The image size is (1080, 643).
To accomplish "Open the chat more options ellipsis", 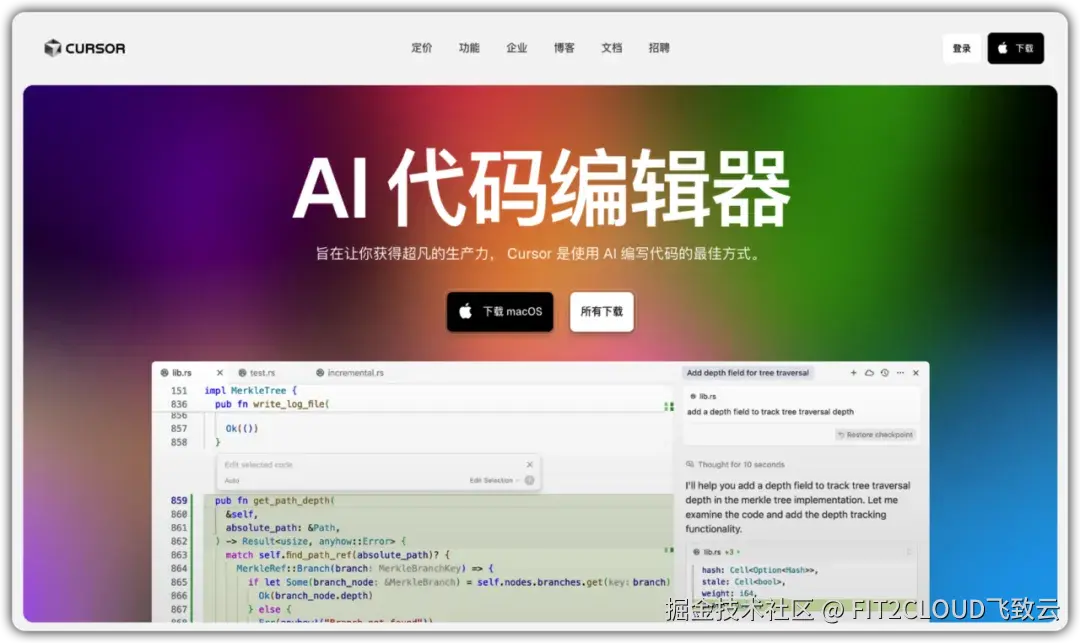I will coord(900,372).
